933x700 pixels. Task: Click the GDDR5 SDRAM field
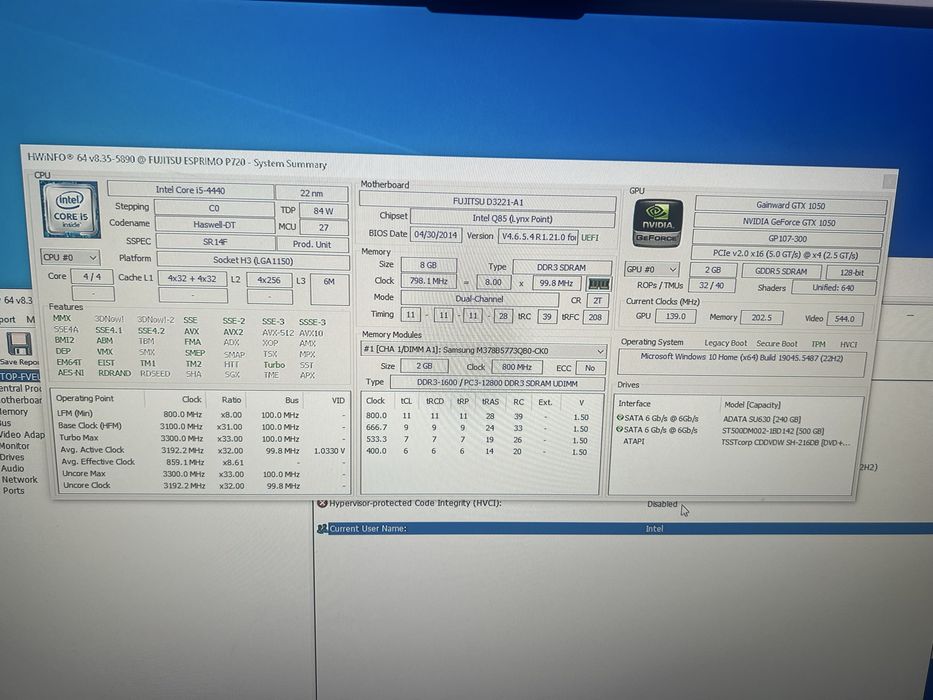[781, 271]
